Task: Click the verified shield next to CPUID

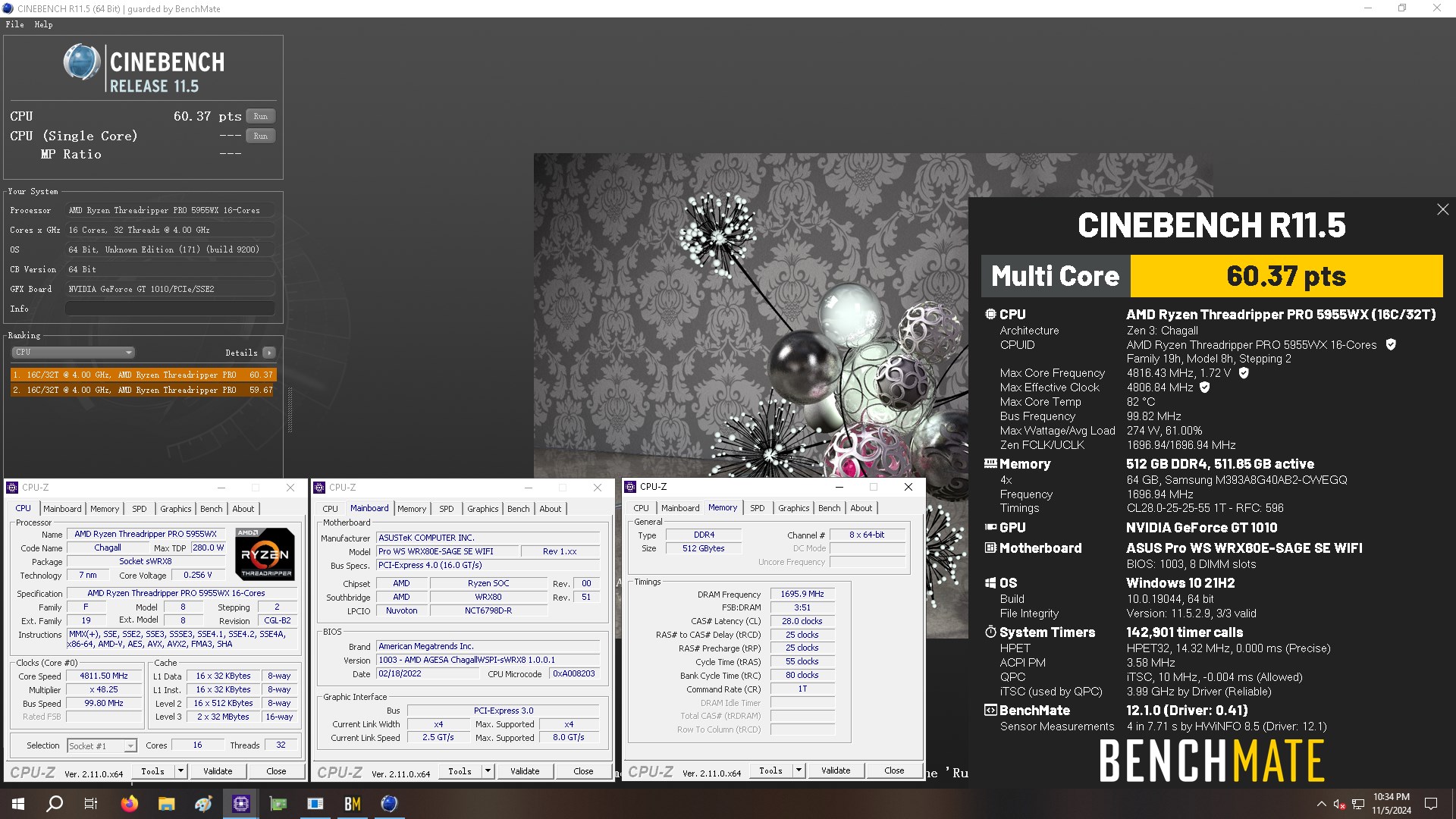Action: [1391, 344]
